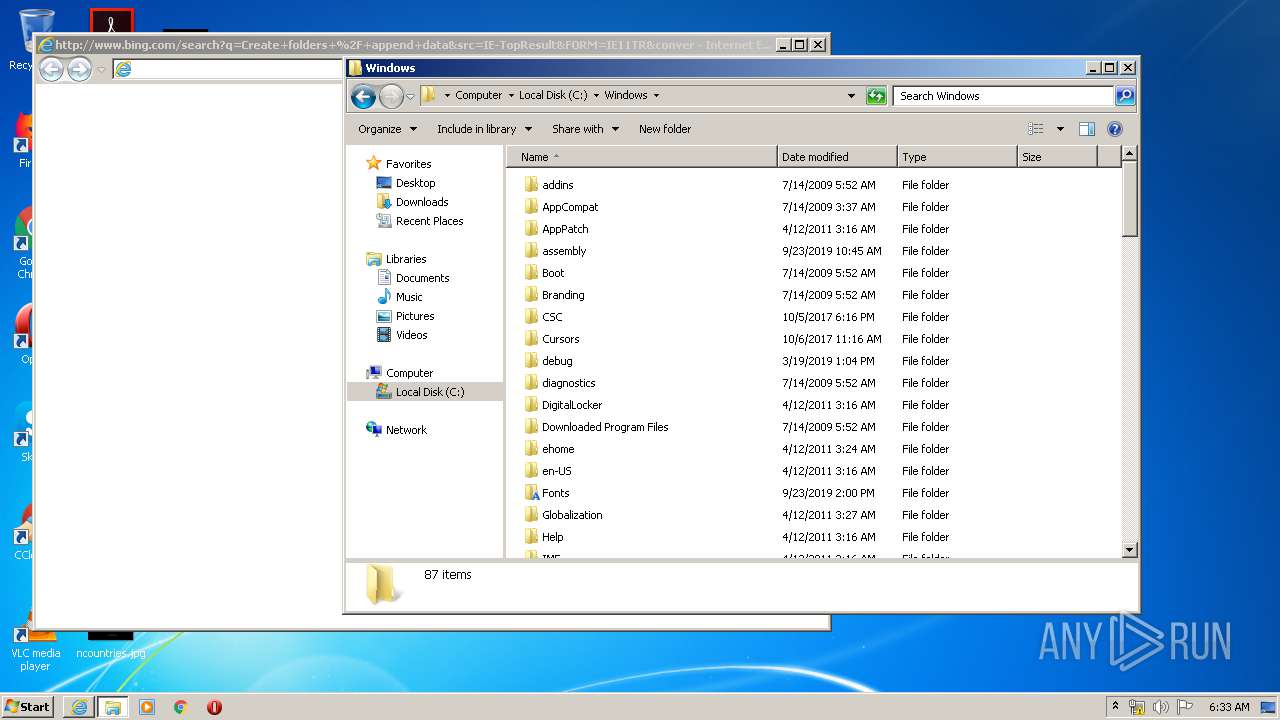Screen dimensions: 1280x720
Task: Click the New folder button
Action: [x=665, y=129]
